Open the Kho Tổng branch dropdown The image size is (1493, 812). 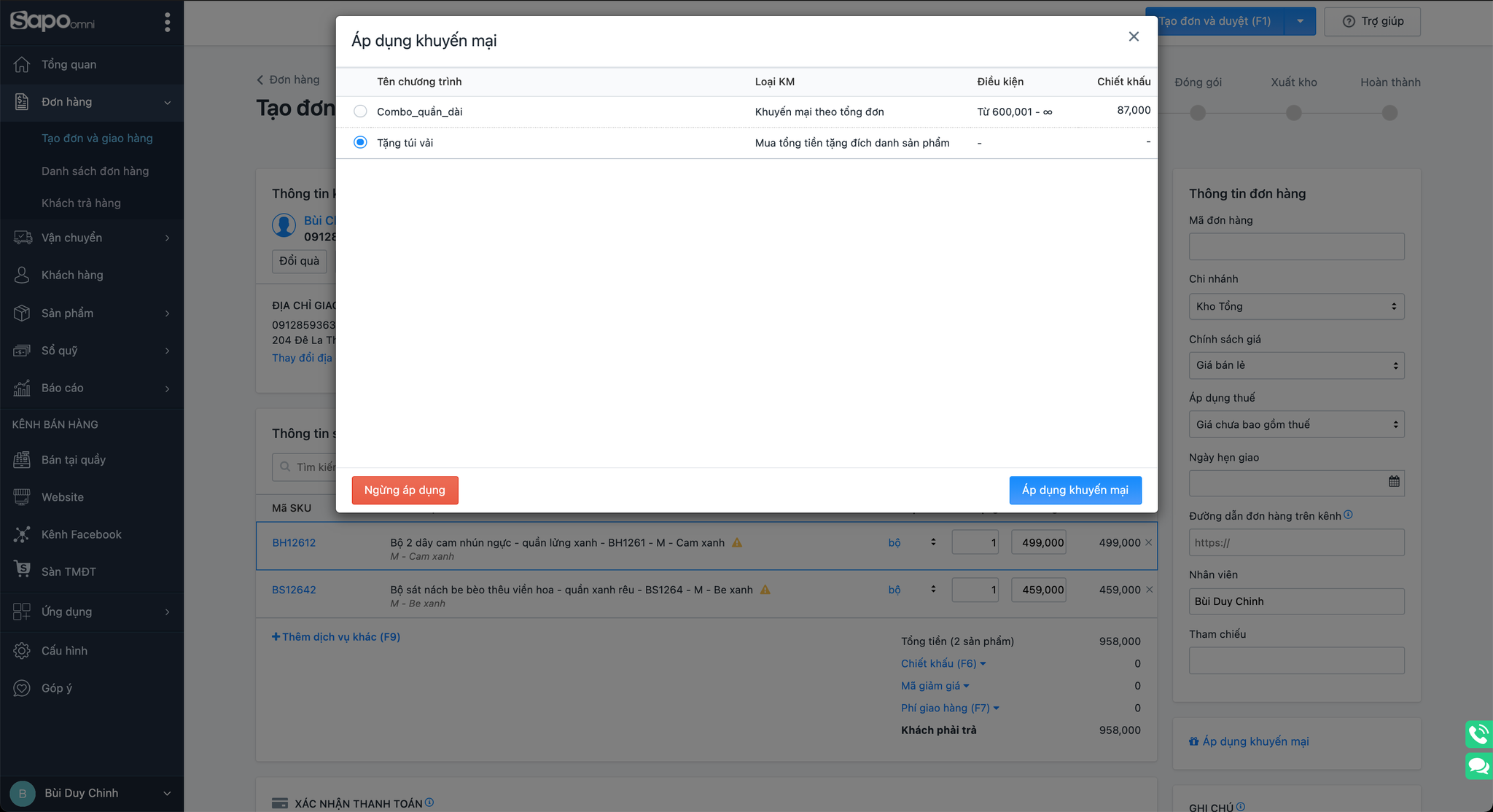coord(1296,306)
